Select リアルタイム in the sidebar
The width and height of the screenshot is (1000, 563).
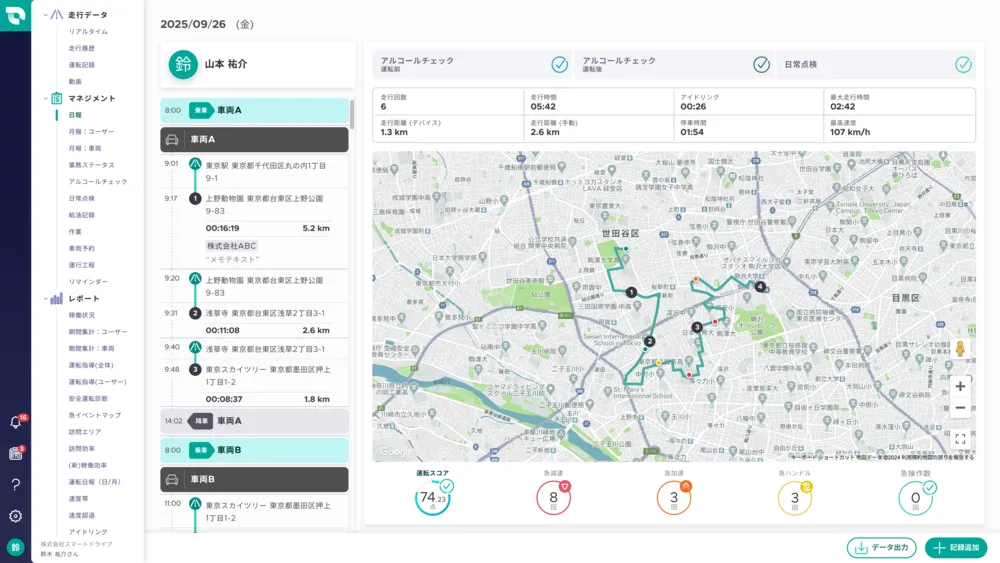88,32
